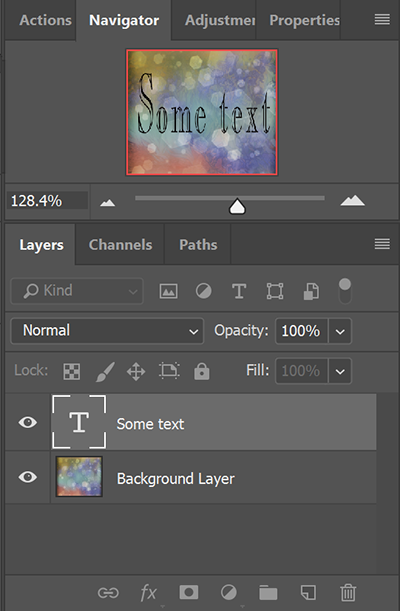
Task: Expand the Fill slider dropdown arrow
Action: pos(340,371)
